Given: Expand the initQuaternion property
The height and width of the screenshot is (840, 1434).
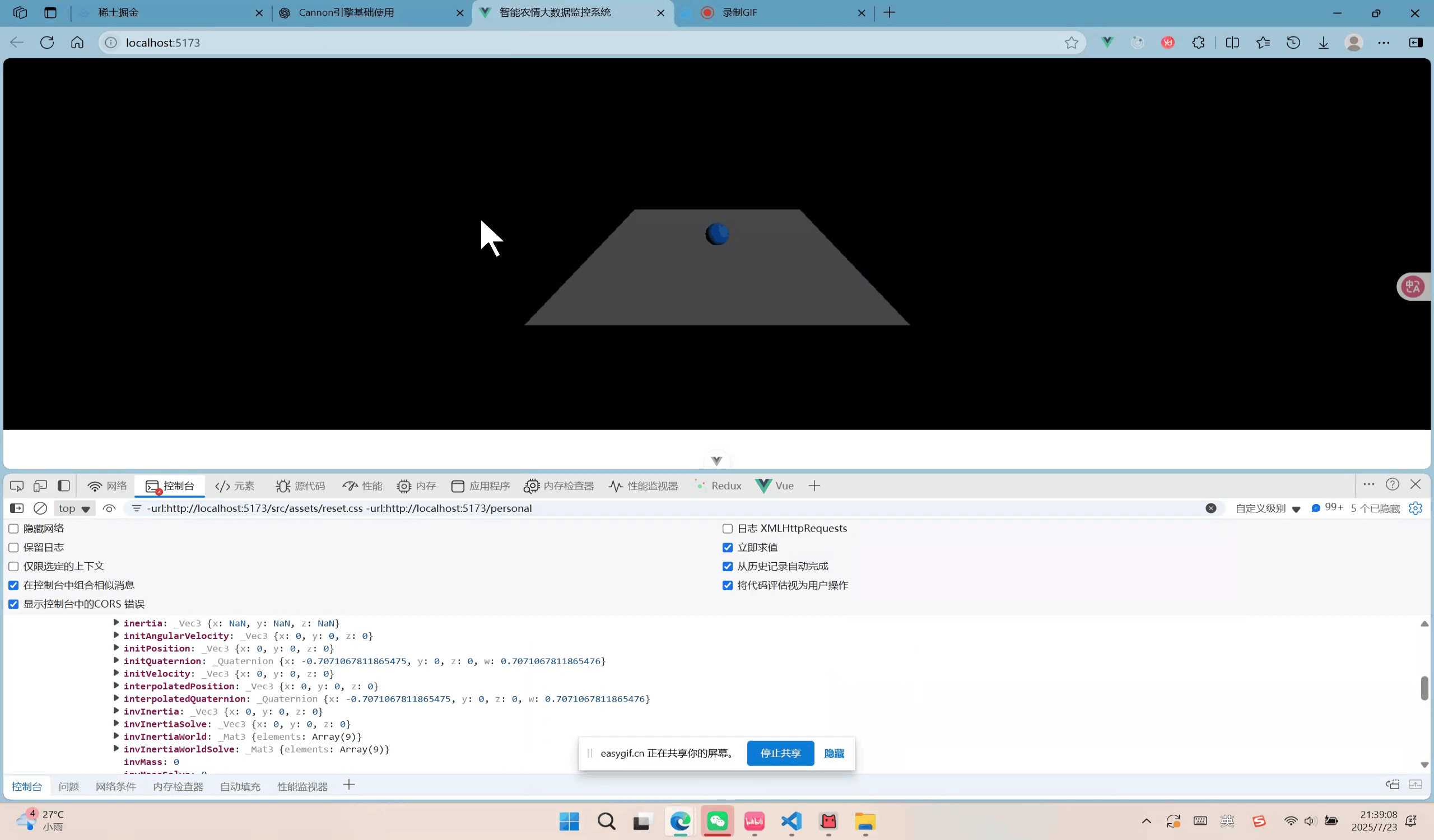Looking at the screenshot, I should coord(116,661).
